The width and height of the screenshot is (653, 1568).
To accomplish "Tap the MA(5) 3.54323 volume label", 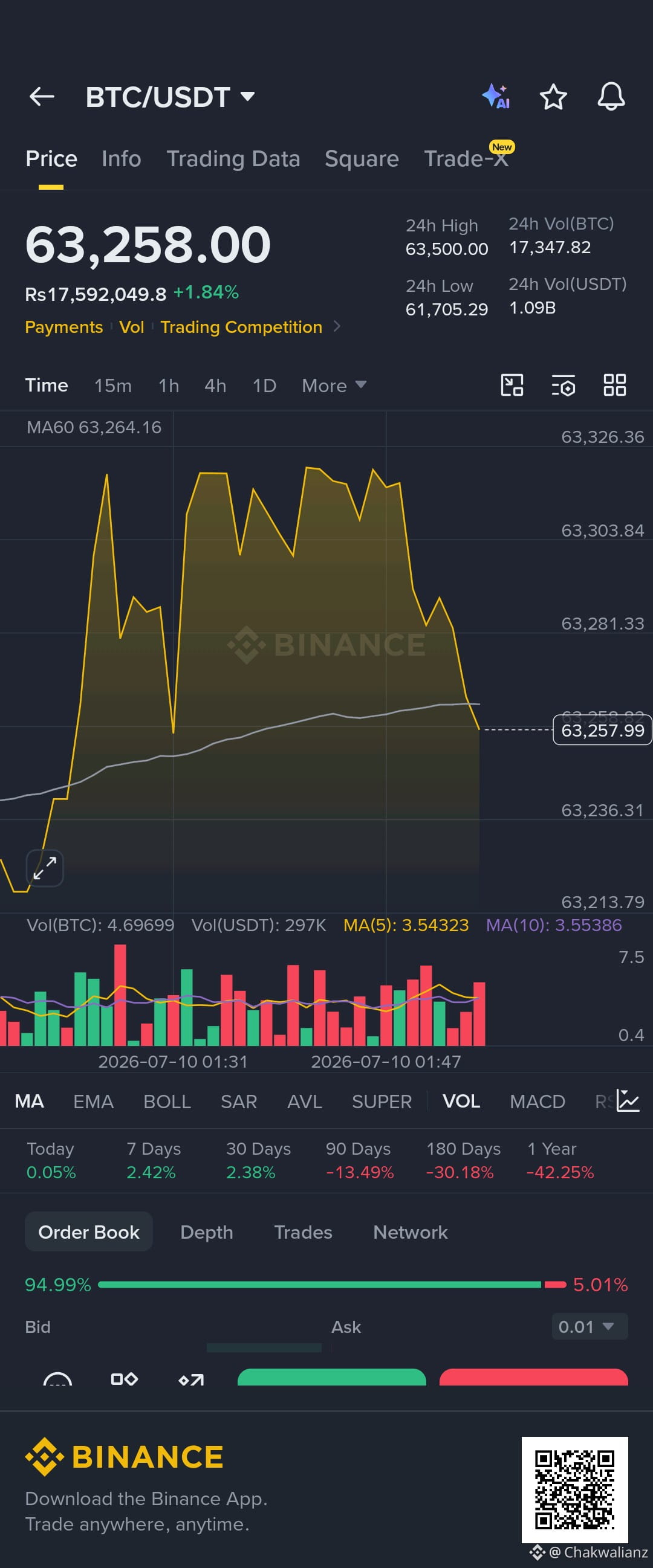I will pos(406,925).
